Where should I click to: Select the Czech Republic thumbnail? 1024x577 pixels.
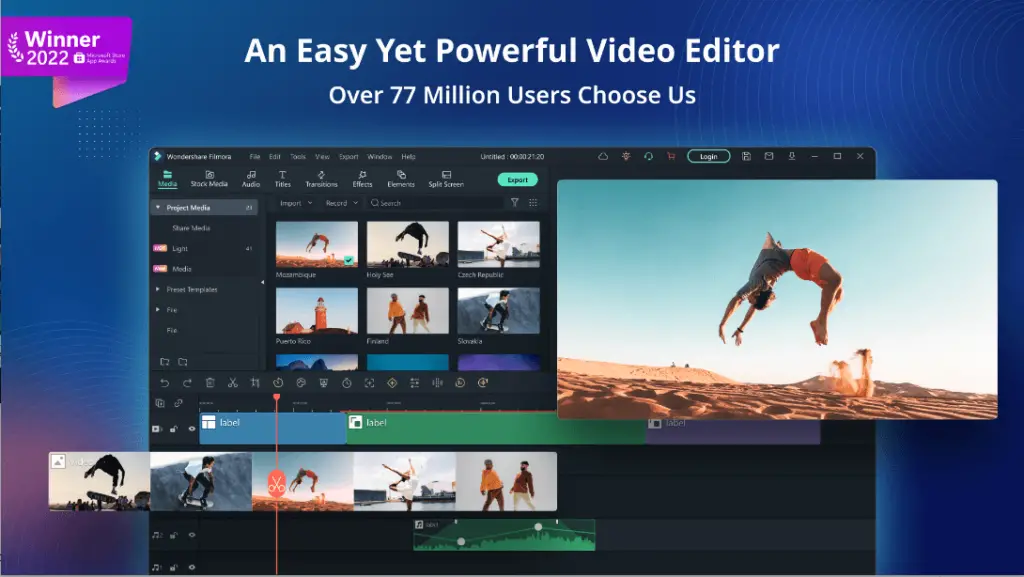click(498, 244)
